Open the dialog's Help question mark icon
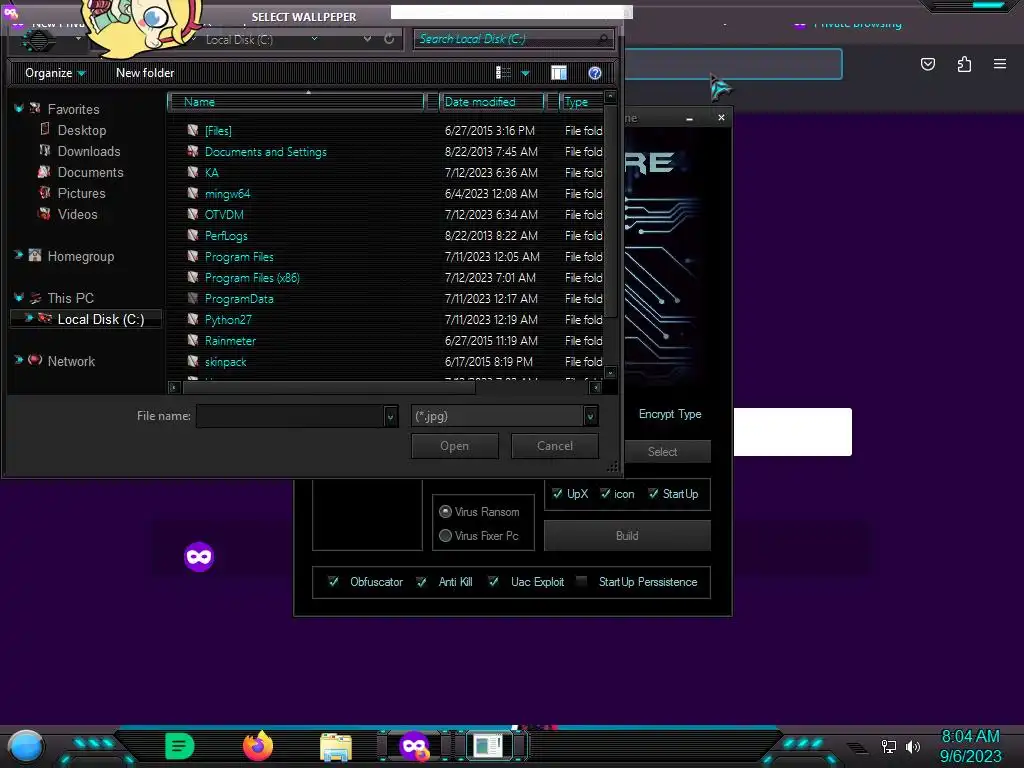This screenshot has height=768, width=1024. tap(594, 72)
